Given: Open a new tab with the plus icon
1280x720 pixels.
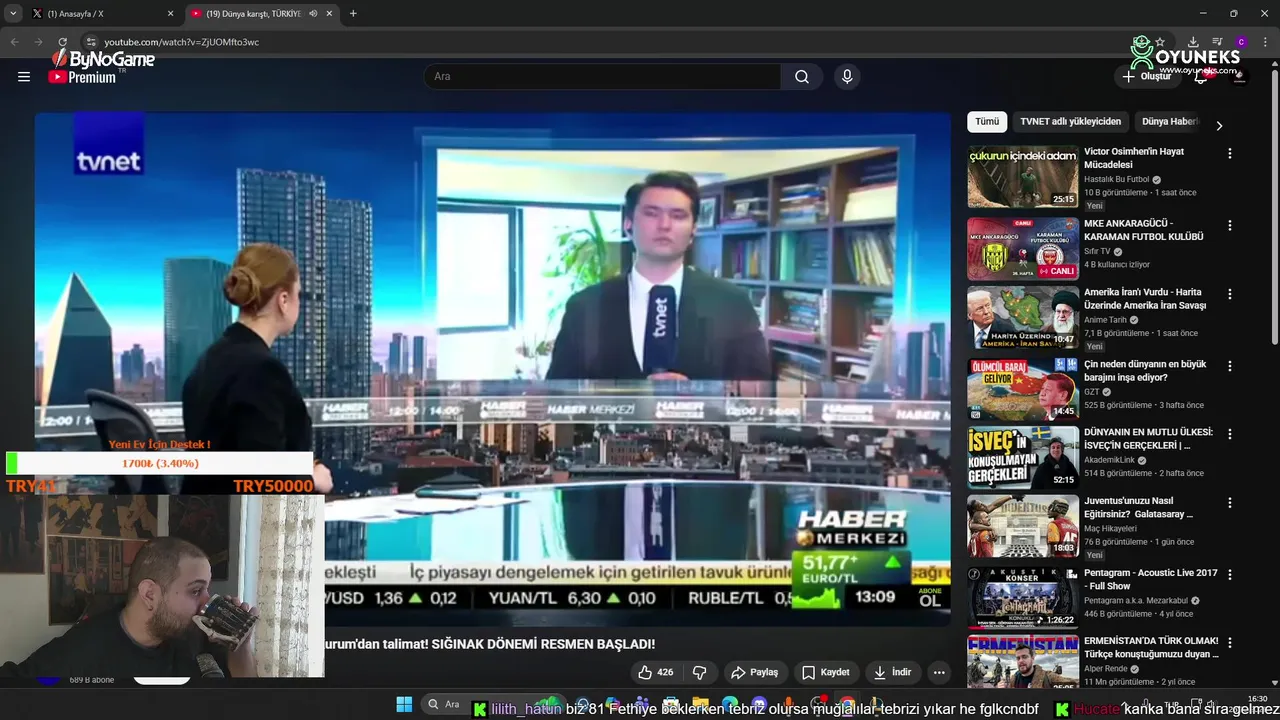Looking at the screenshot, I should click(x=353, y=13).
